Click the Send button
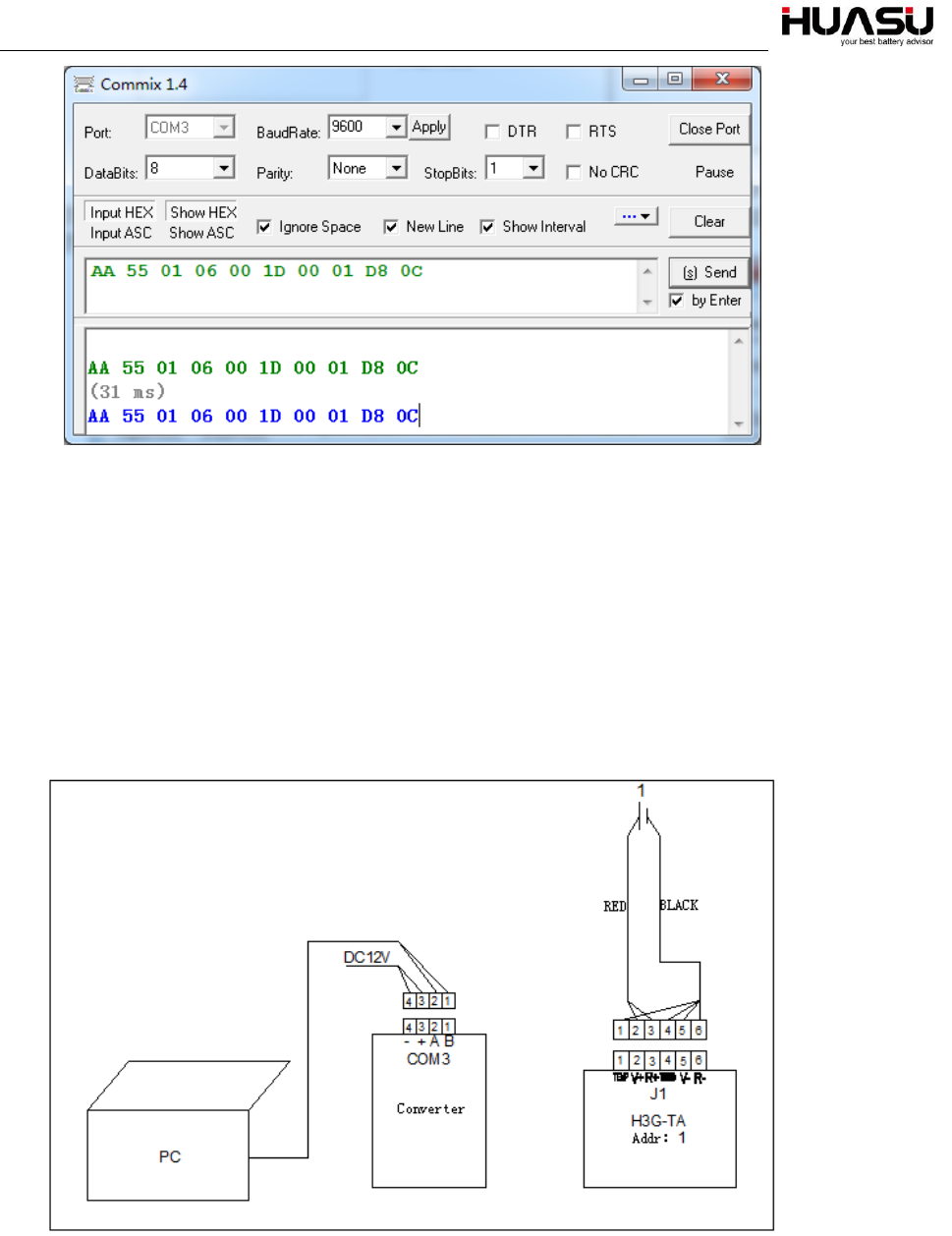The height and width of the screenshot is (1236, 952). coord(709,272)
